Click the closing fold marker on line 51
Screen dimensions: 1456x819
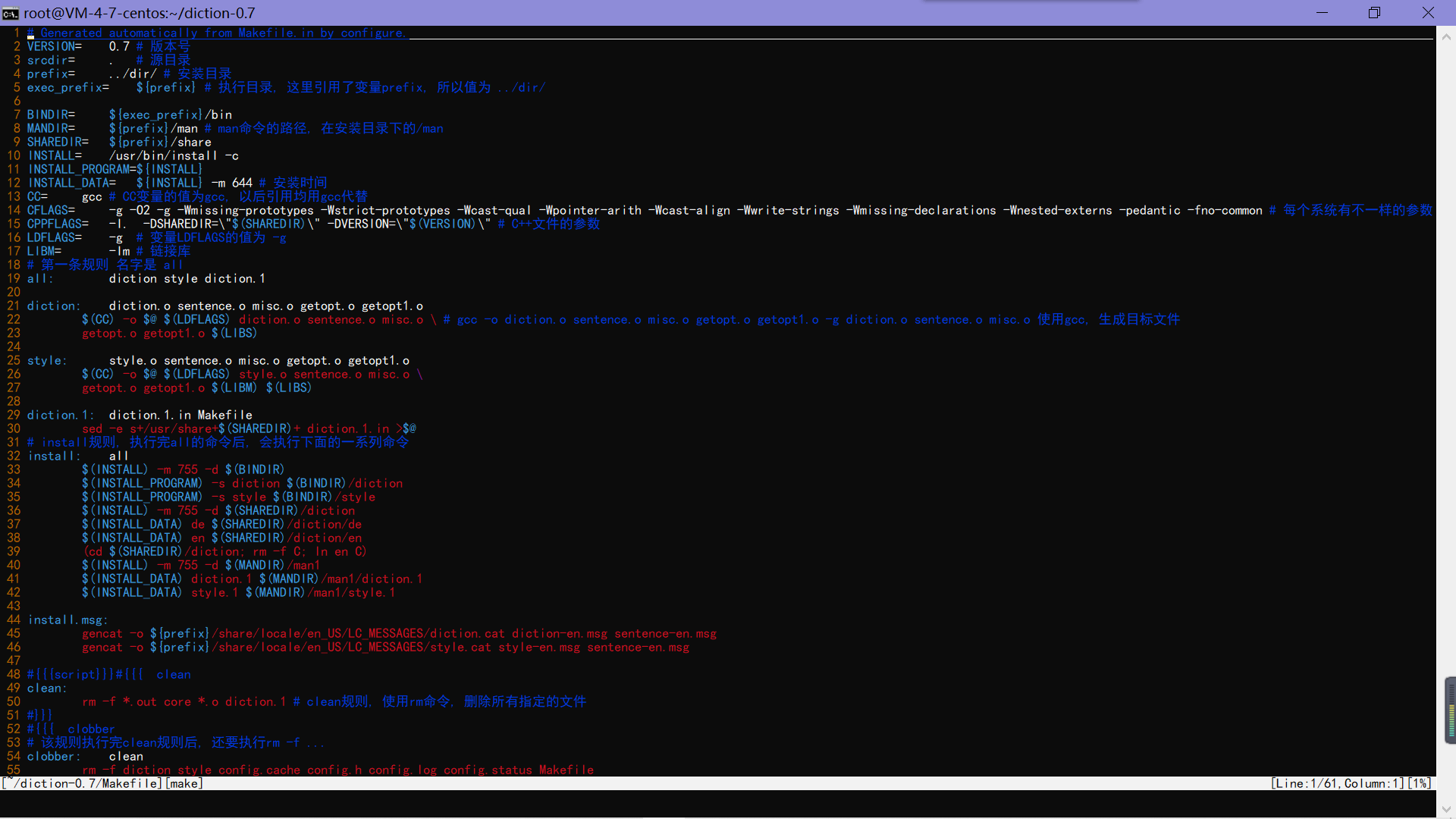(39, 715)
